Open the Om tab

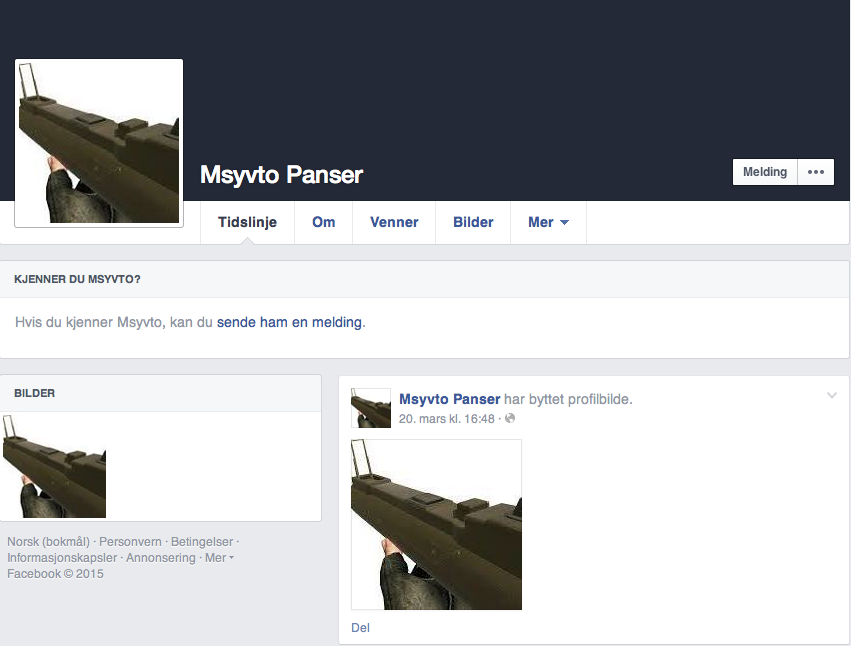coord(323,223)
